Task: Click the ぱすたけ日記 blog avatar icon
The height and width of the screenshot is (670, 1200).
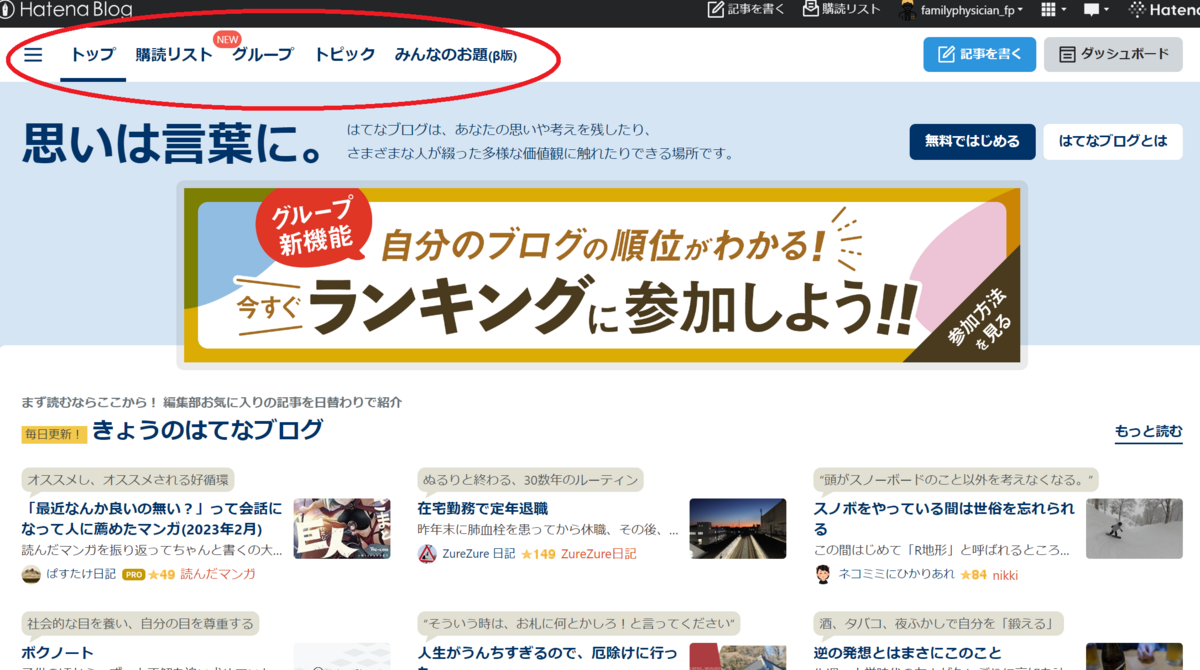Action: point(31,574)
